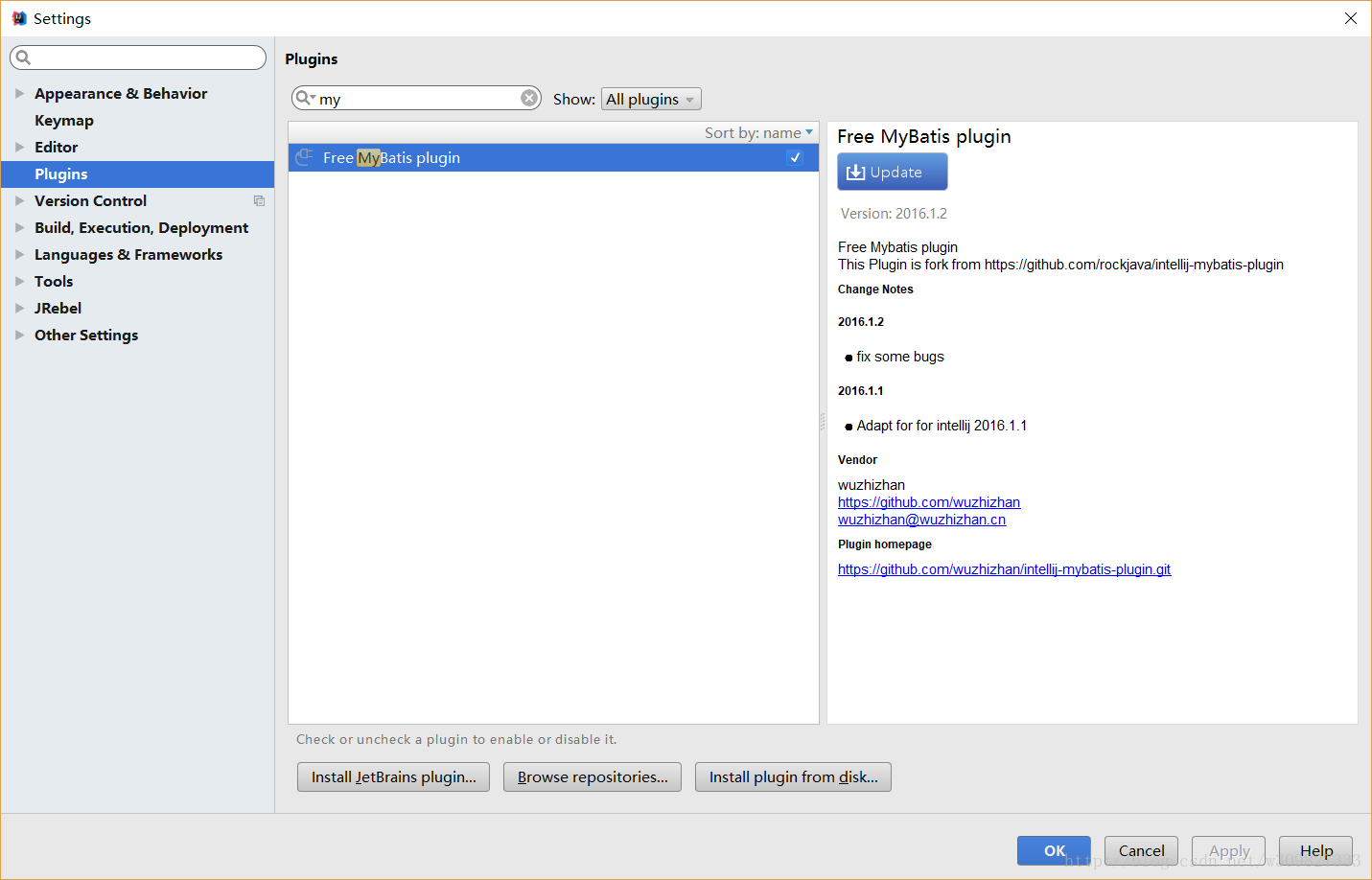Image resolution: width=1372 pixels, height=880 pixels.
Task: Click the Apply button
Action: point(1228,850)
